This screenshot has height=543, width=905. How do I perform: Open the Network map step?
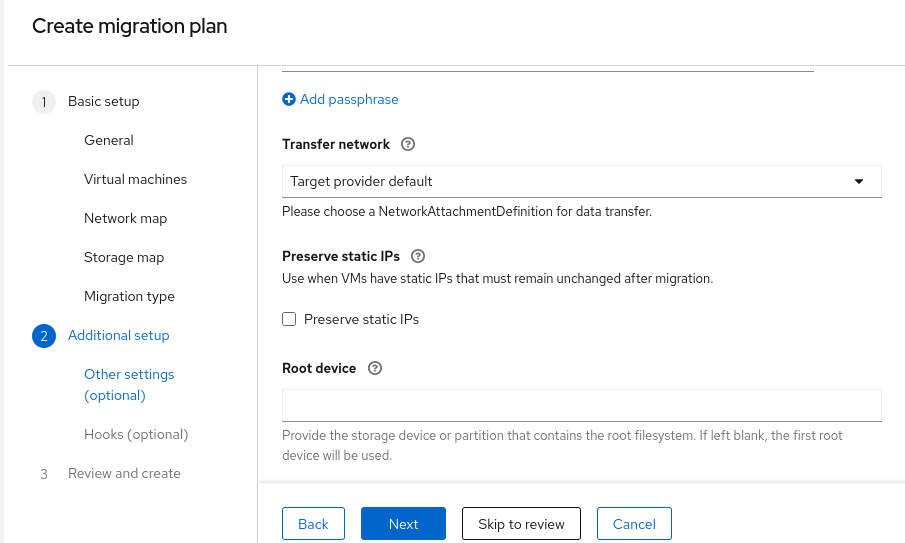click(x=125, y=219)
